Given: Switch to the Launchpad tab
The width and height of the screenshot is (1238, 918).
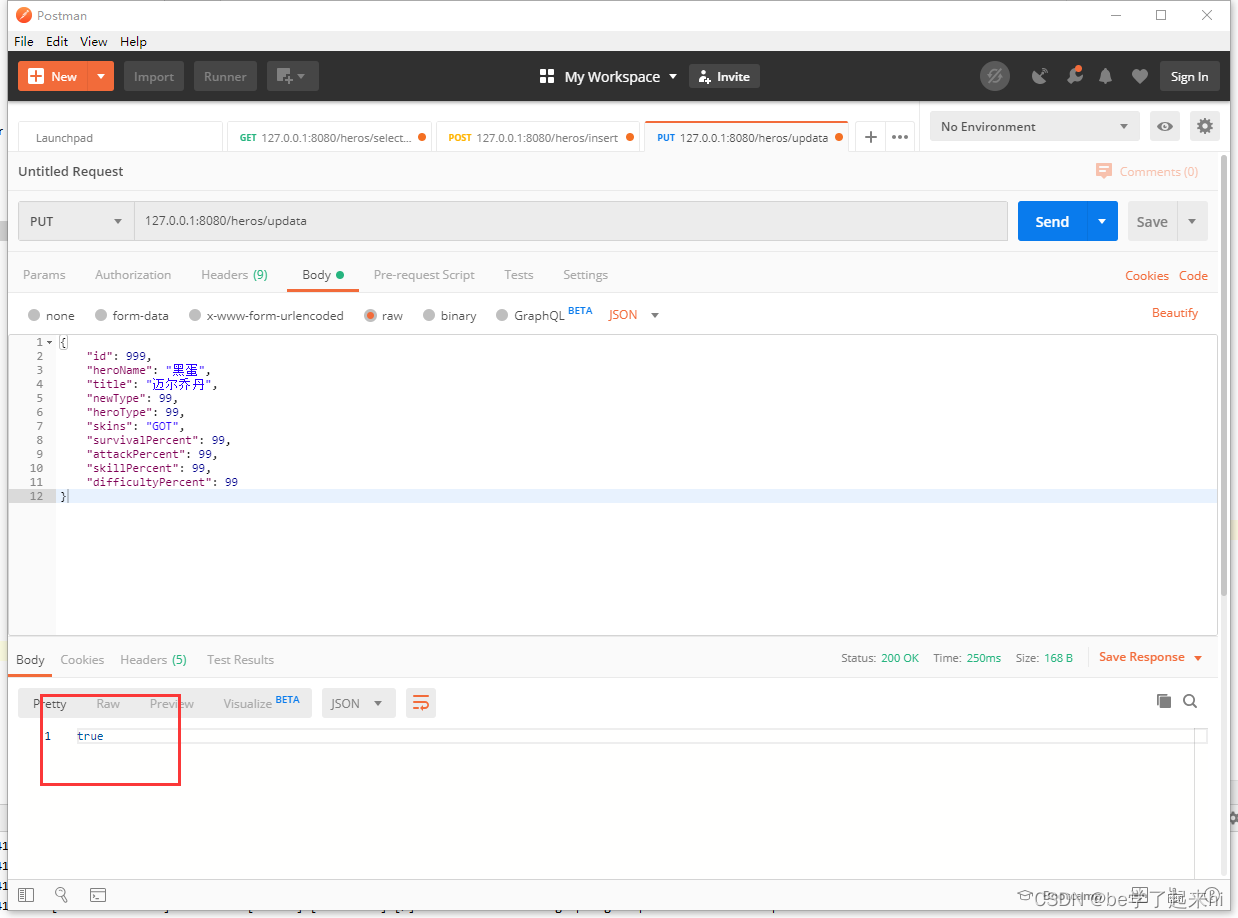Looking at the screenshot, I should [x=120, y=138].
